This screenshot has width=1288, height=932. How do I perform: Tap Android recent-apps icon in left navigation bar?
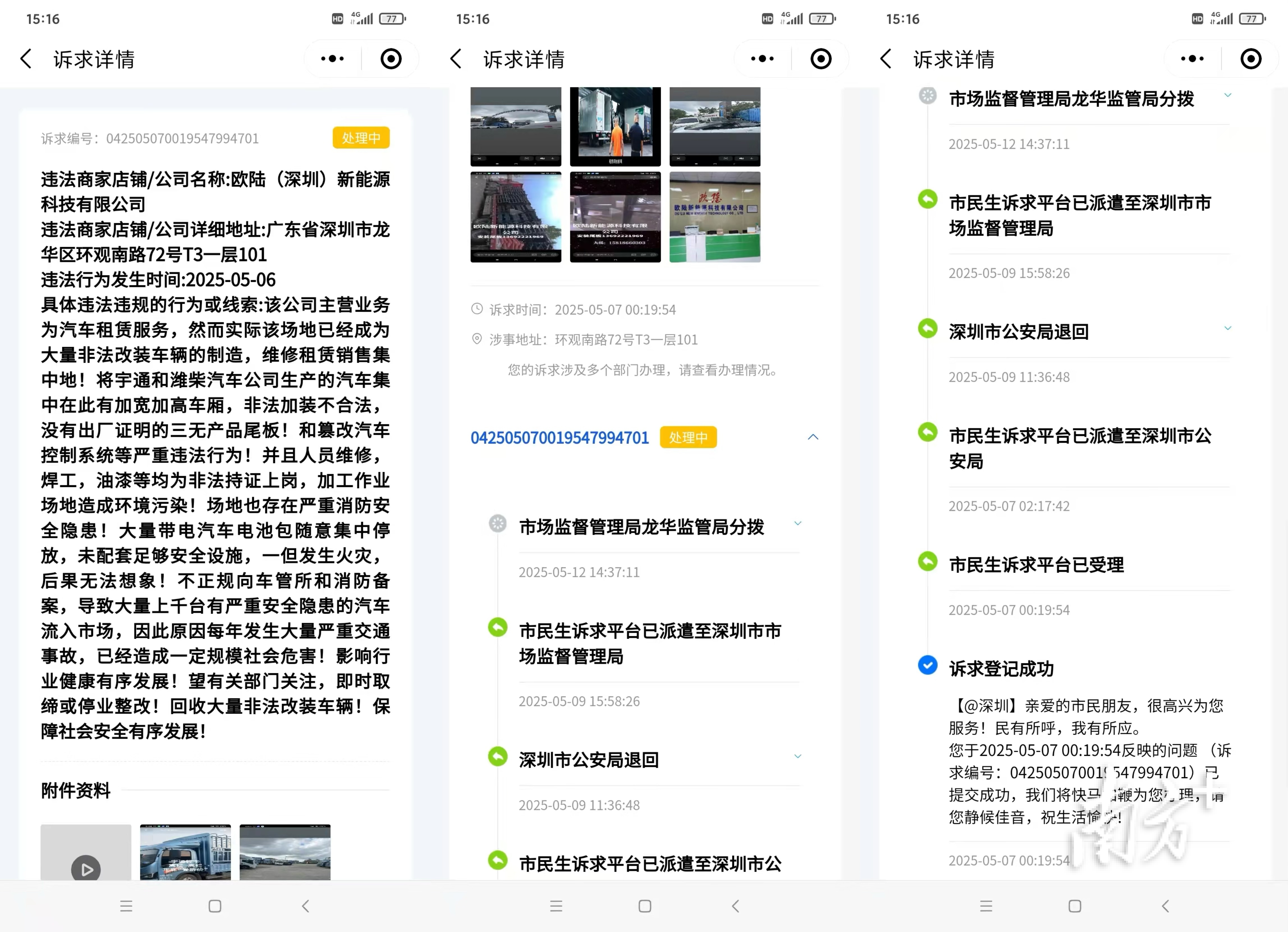tap(126, 906)
